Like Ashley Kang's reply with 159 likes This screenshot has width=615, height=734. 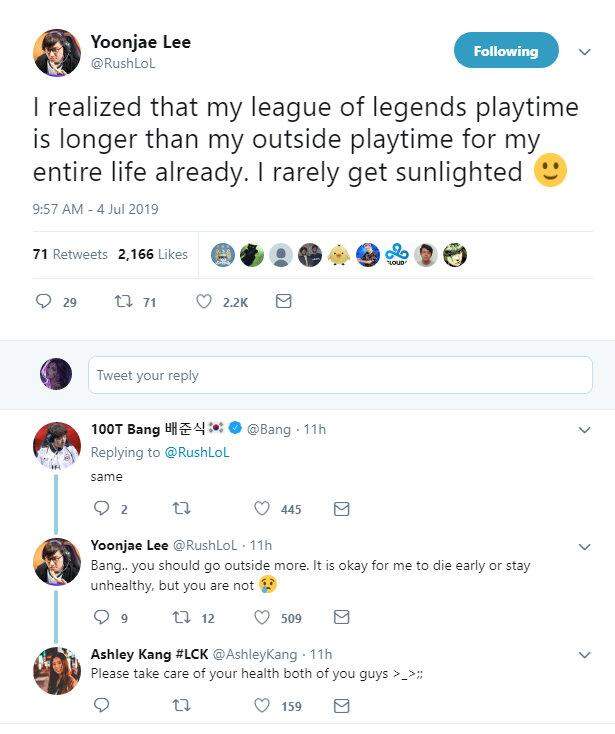click(262, 706)
